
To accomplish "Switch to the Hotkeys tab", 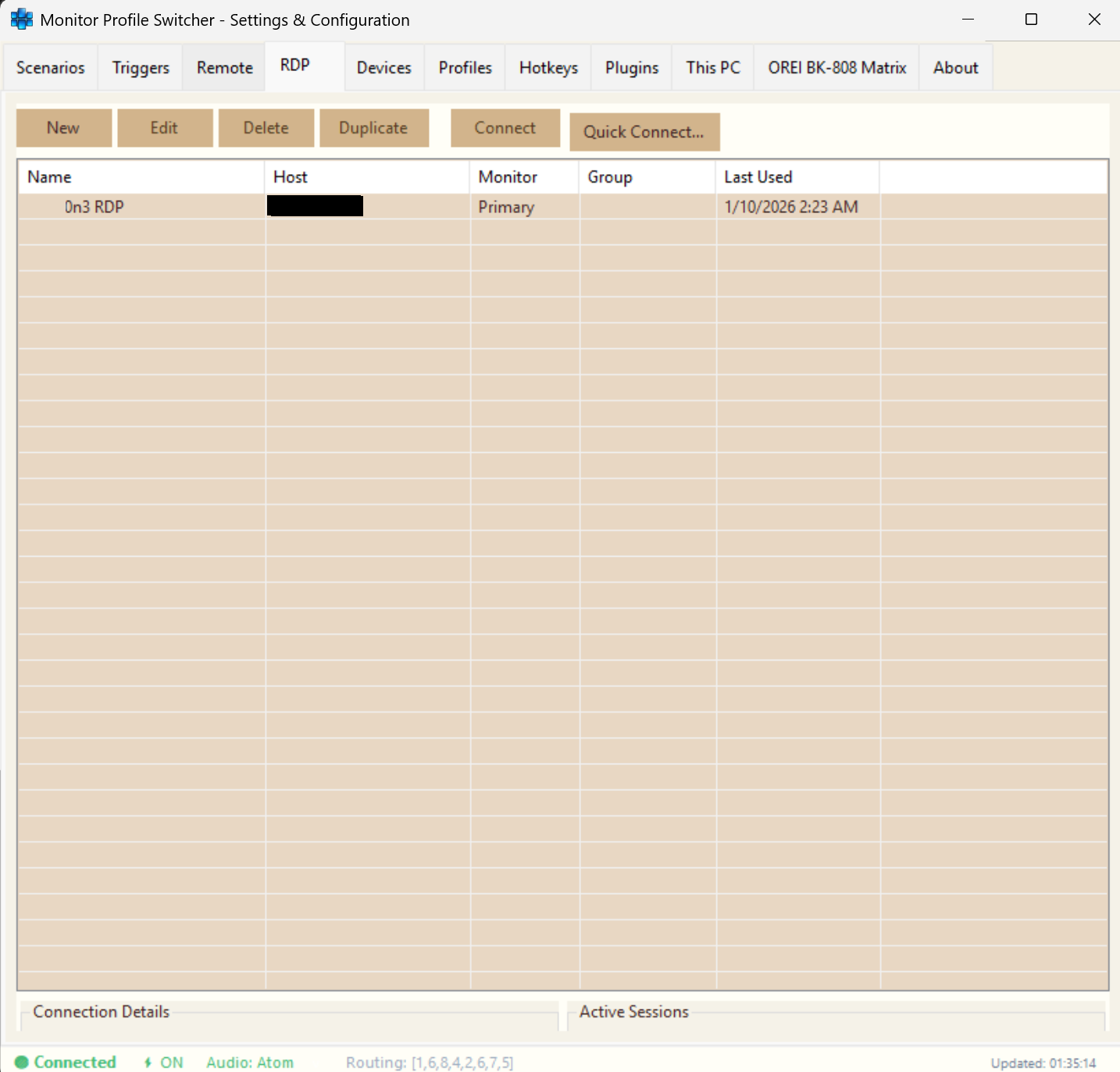I will click(548, 67).
